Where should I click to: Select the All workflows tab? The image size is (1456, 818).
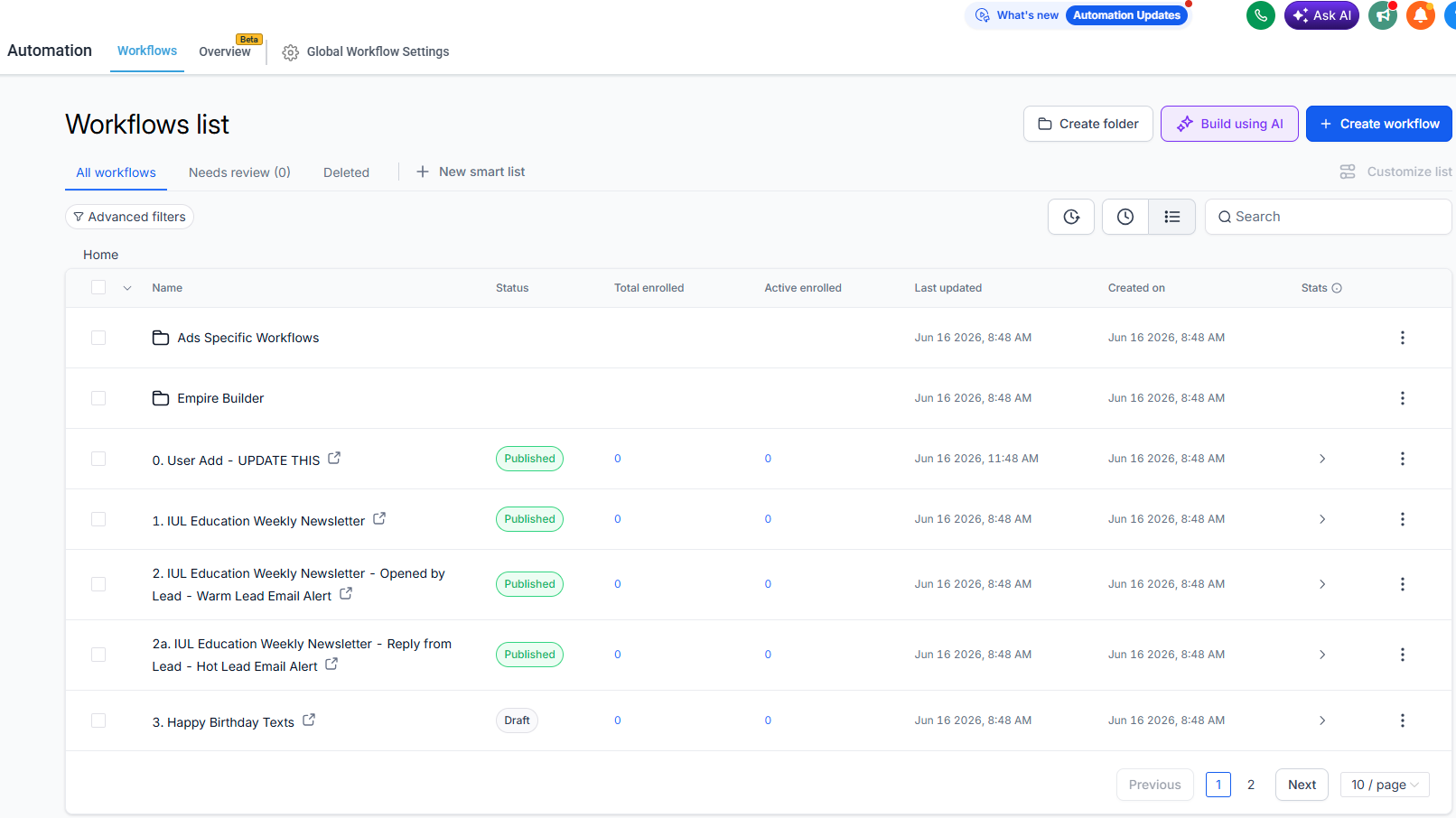116,172
